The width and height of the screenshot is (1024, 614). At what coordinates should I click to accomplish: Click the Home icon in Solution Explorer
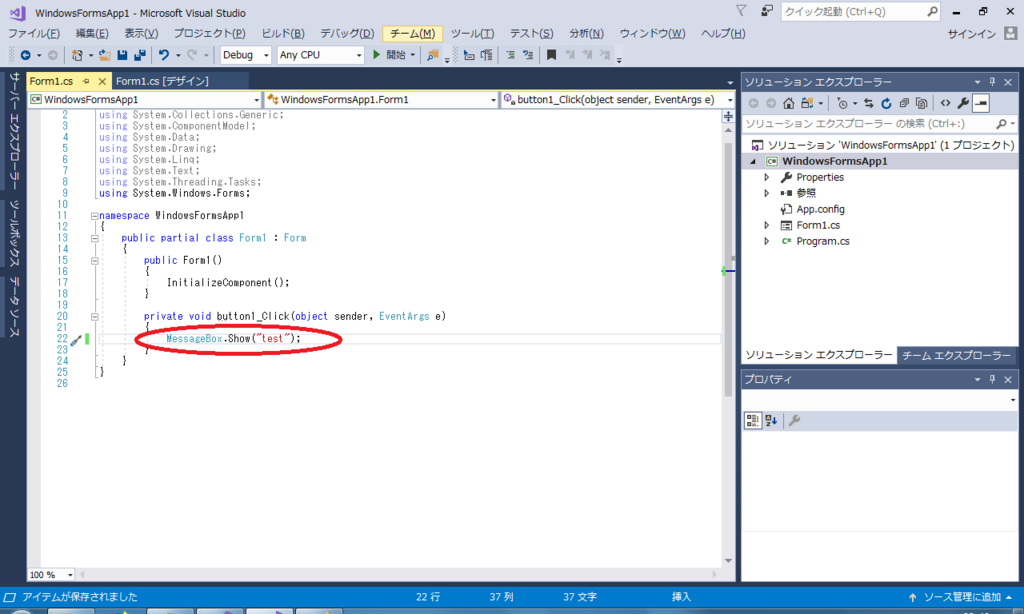tap(789, 103)
